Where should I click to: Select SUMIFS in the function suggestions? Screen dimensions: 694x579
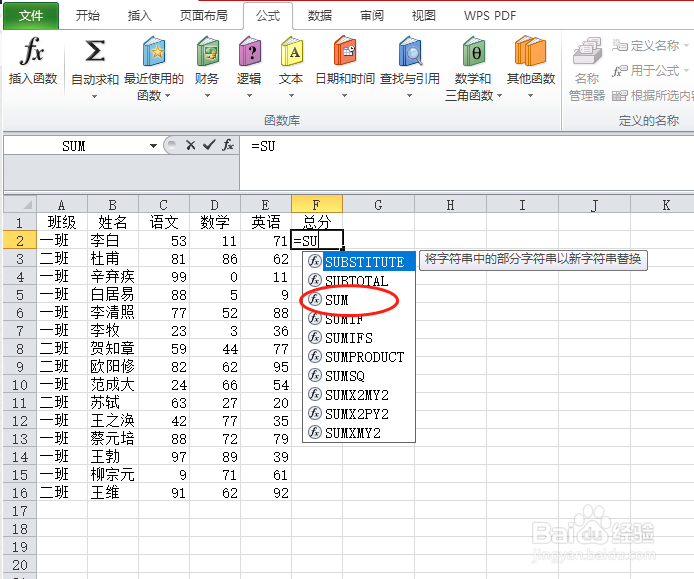click(359, 338)
